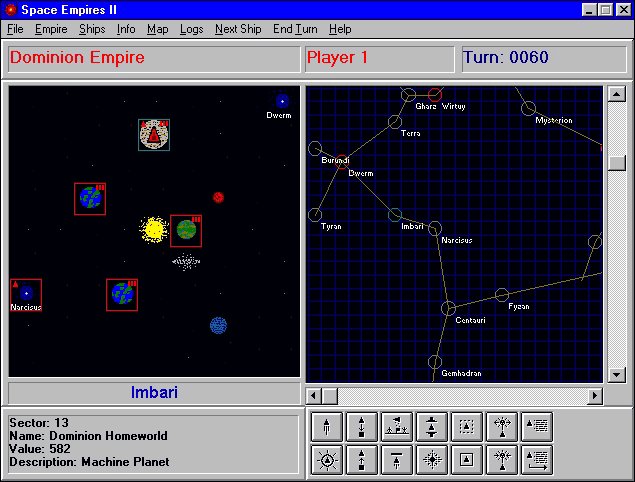This screenshot has width=635, height=482.
Task: Click the bar above ship arrow icon
Action: click(397, 460)
